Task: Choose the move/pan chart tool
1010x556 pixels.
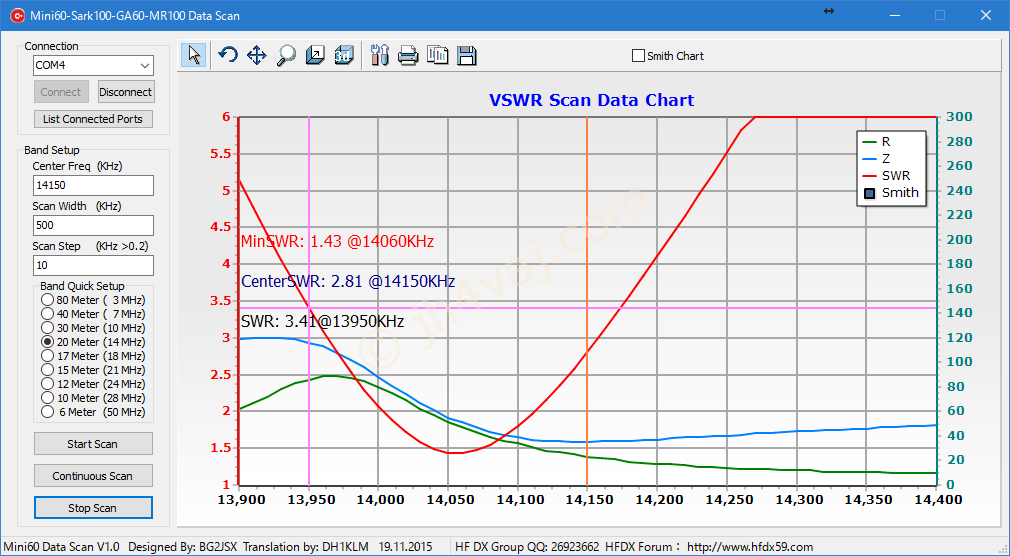Action: pyautogui.click(x=256, y=55)
